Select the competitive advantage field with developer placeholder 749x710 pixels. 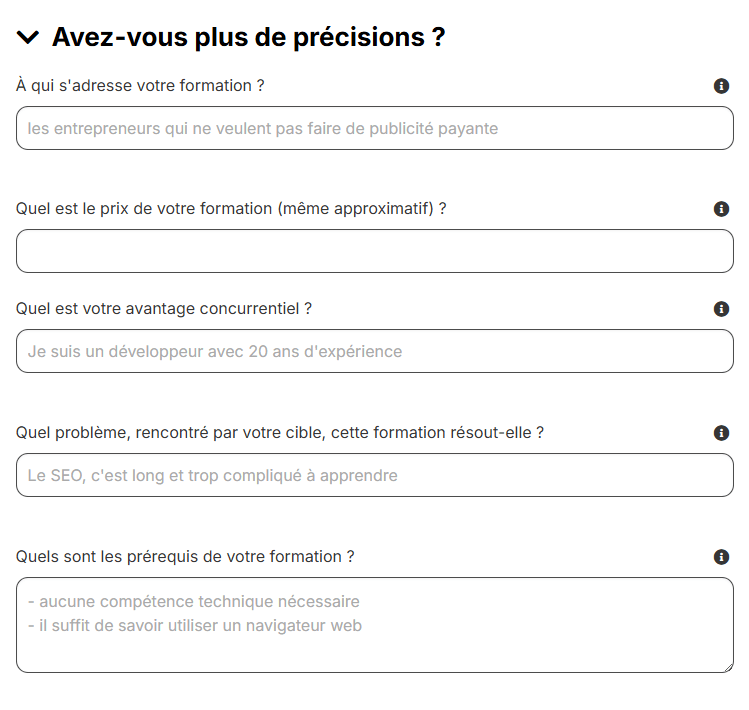coord(374,351)
